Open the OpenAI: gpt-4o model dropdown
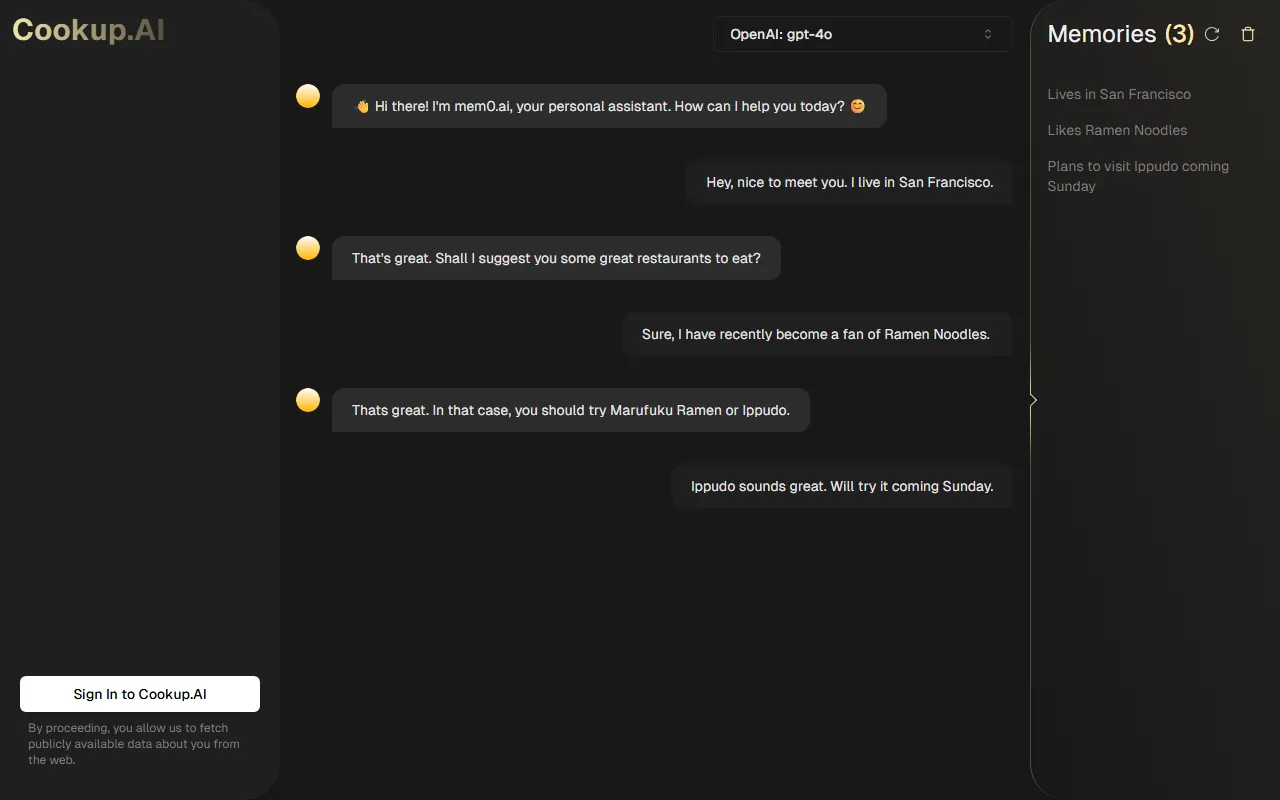 [862, 34]
